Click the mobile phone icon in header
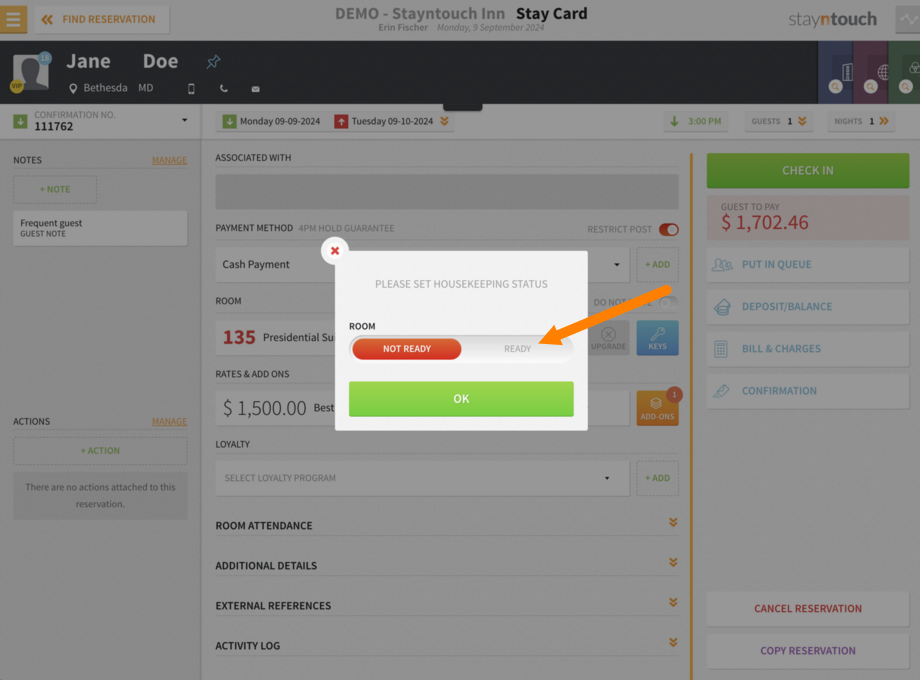The width and height of the screenshot is (920, 680). [x=191, y=89]
